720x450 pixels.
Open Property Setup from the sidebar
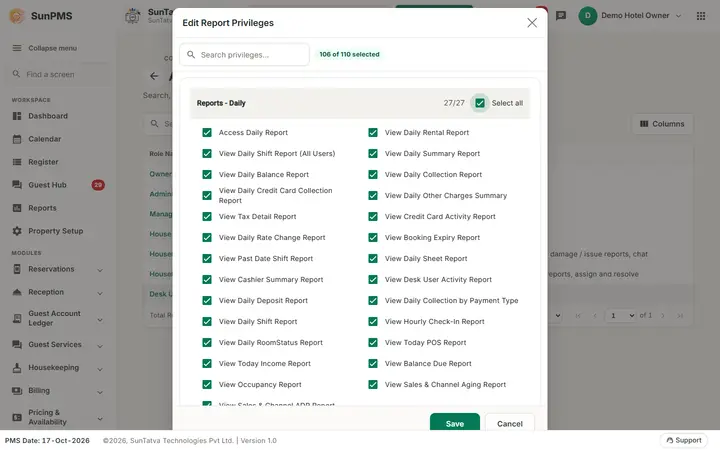[56, 231]
